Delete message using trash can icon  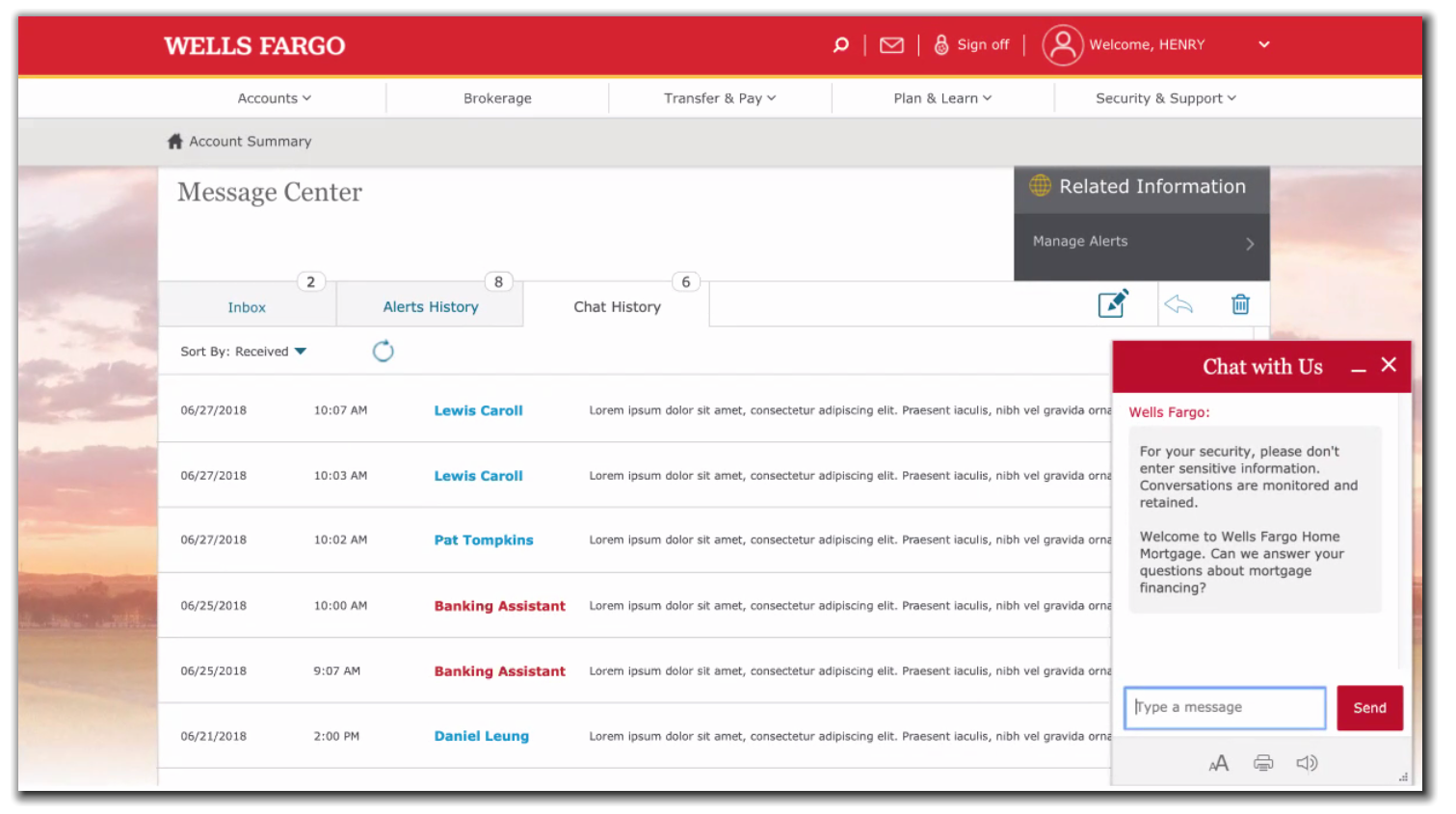[1240, 303]
